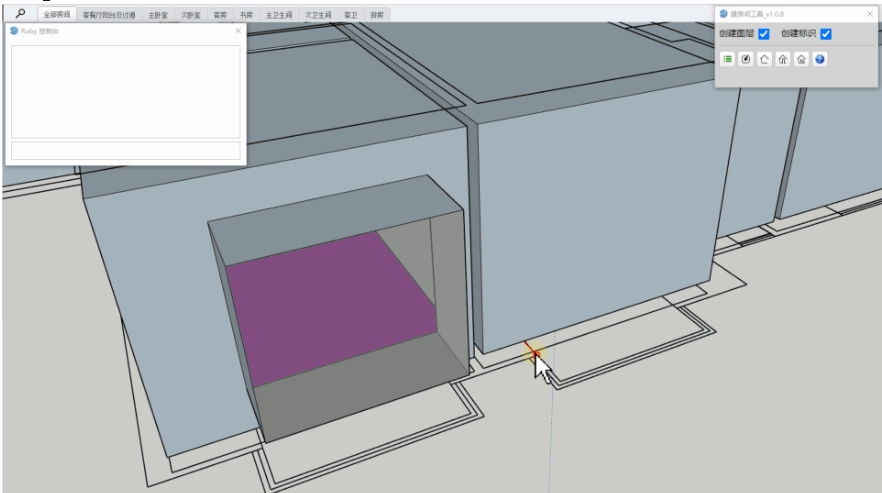Screen dimensions: 882x493
Task: Open the 次卫生间 tab
Action: (318, 16)
